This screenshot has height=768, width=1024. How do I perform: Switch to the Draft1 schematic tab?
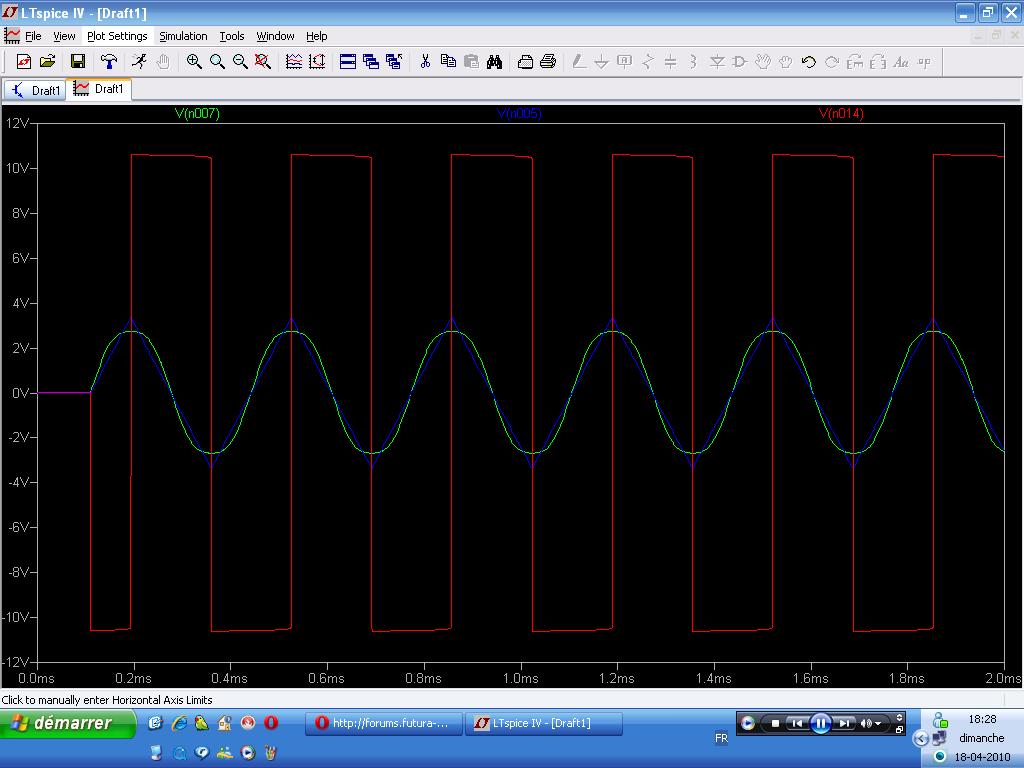point(35,90)
